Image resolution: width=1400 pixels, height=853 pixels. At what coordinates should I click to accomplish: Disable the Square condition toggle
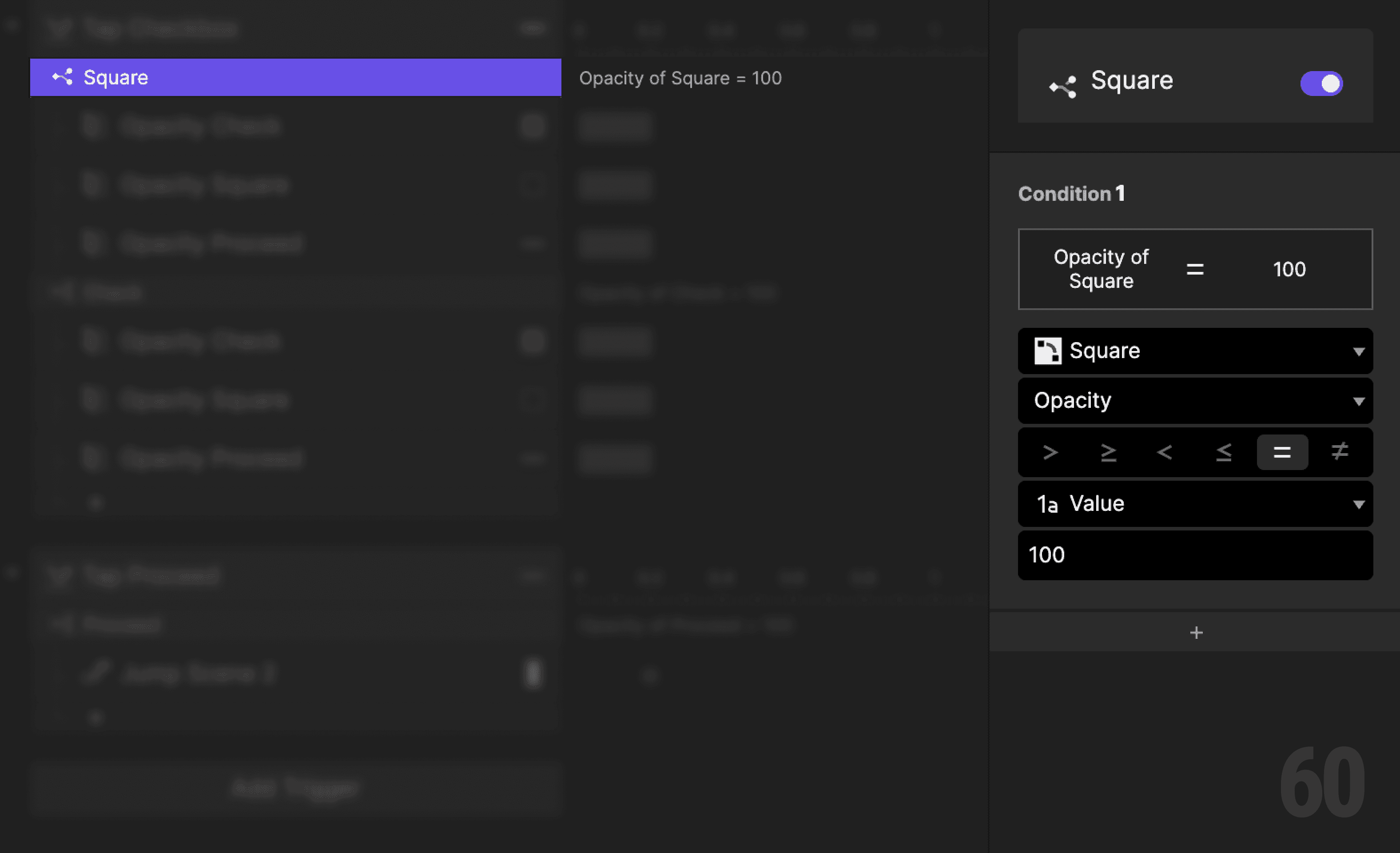pyautogui.click(x=1321, y=84)
